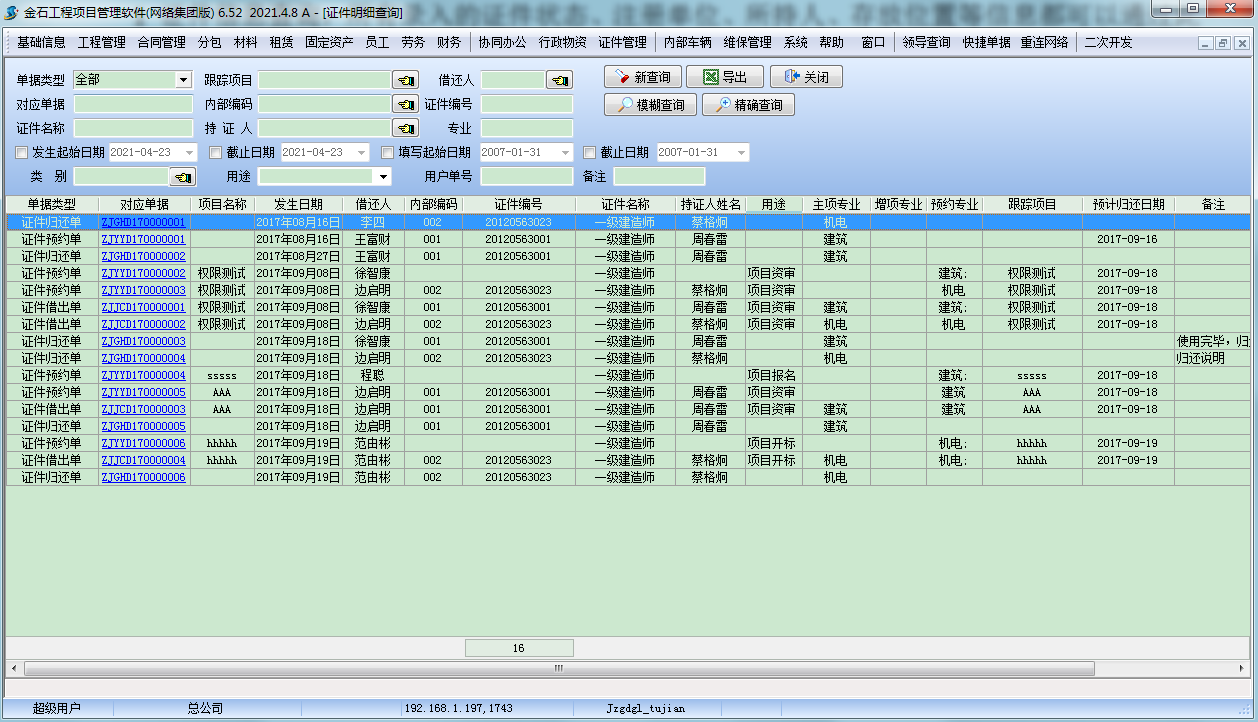1258x722 pixels.
Task: Run a fuzzy search with 模糊查询
Action: click(650, 105)
